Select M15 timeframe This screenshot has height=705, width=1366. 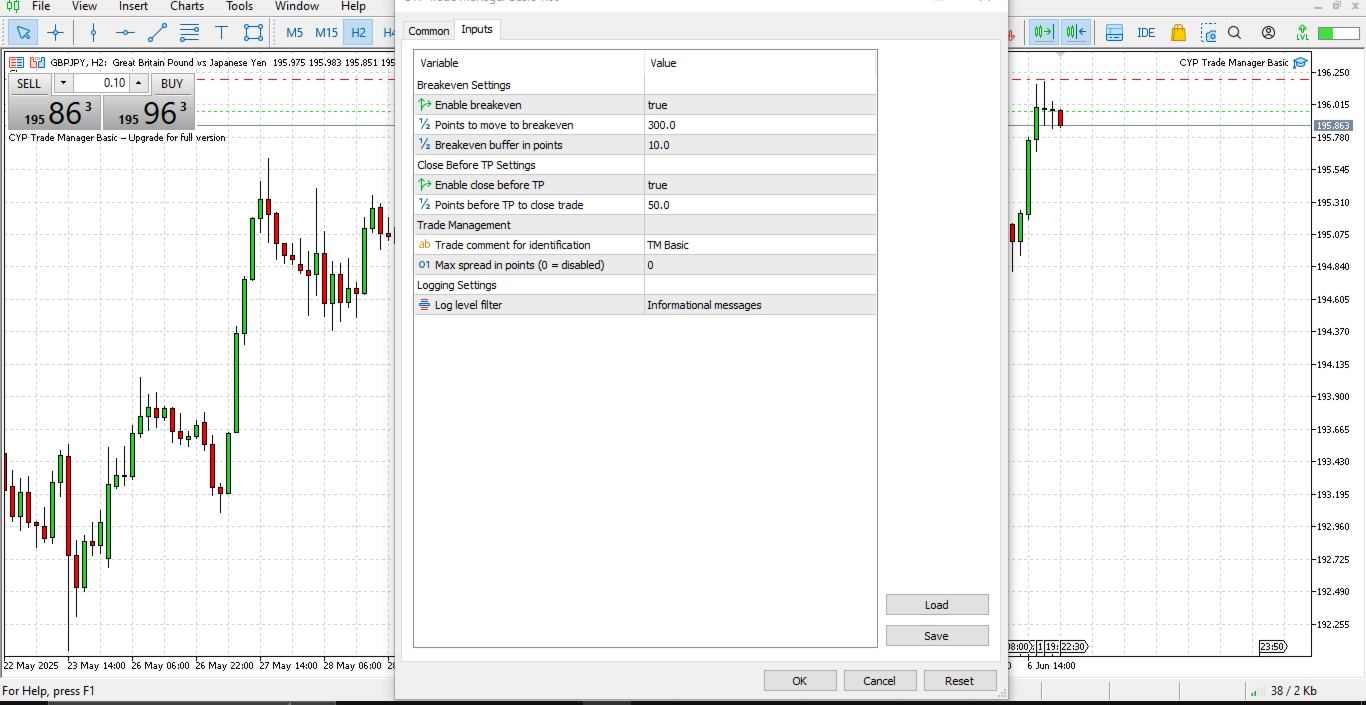327,33
